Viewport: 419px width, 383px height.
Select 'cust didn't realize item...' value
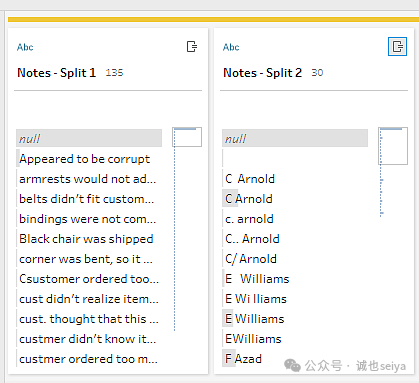[89, 299]
